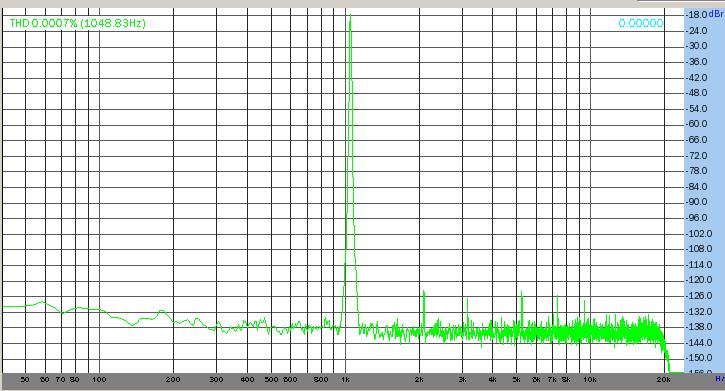Select the -72.0 level axis label

tap(696, 155)
